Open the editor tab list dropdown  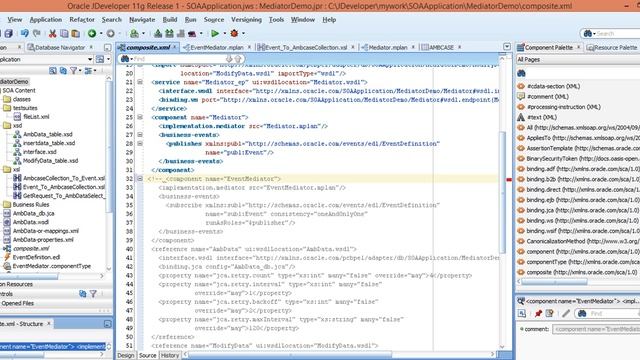tap(507, 47)
